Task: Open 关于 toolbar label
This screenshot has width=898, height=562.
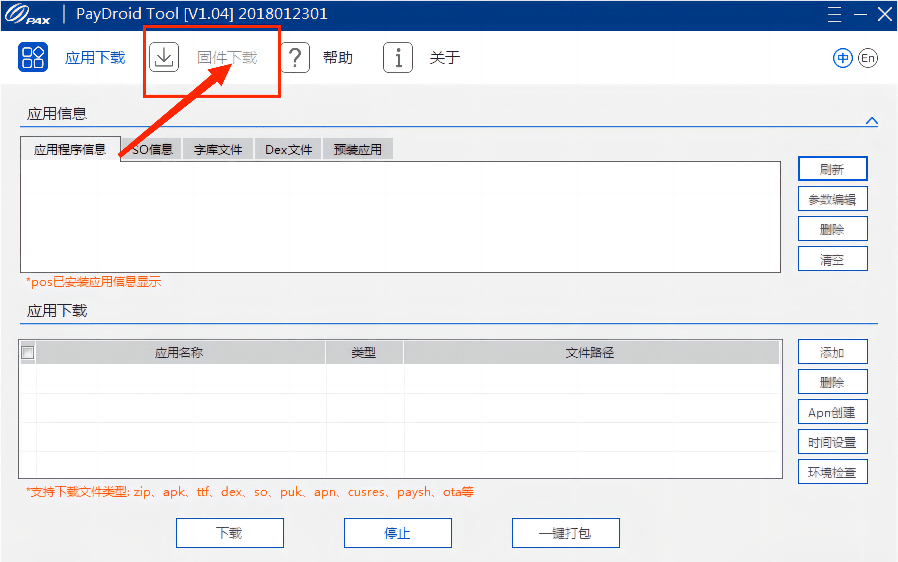Action: click(444, 58)
